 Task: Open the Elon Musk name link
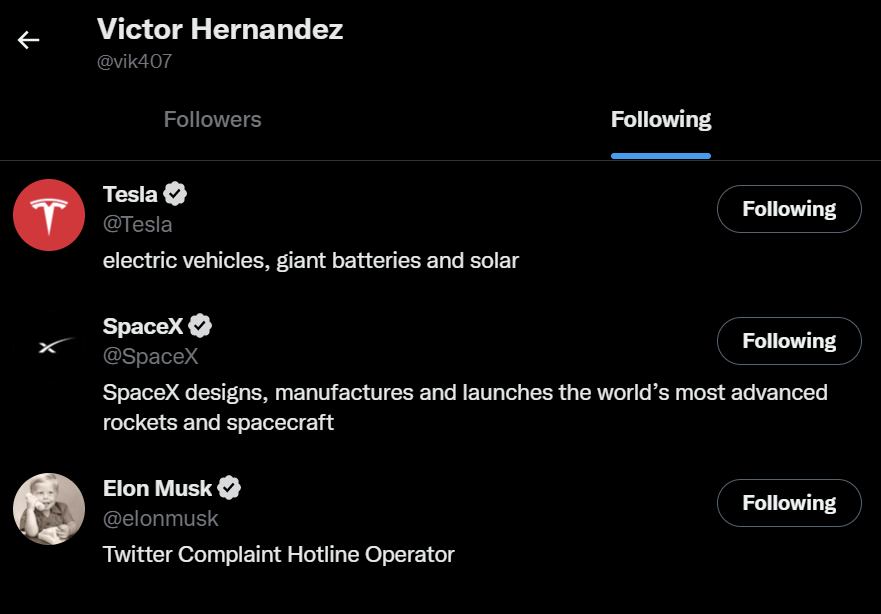pyautogui.click(x=157, y=488)
